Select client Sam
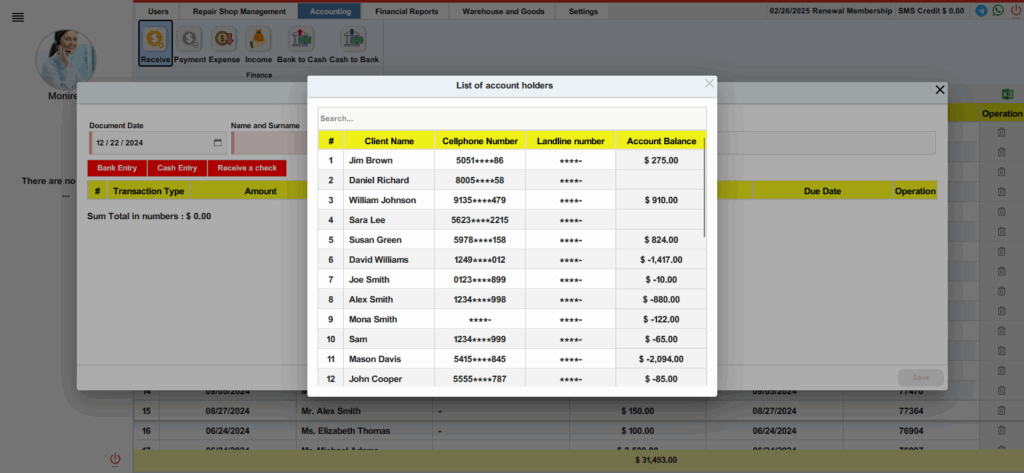 [x=358, y=339]
